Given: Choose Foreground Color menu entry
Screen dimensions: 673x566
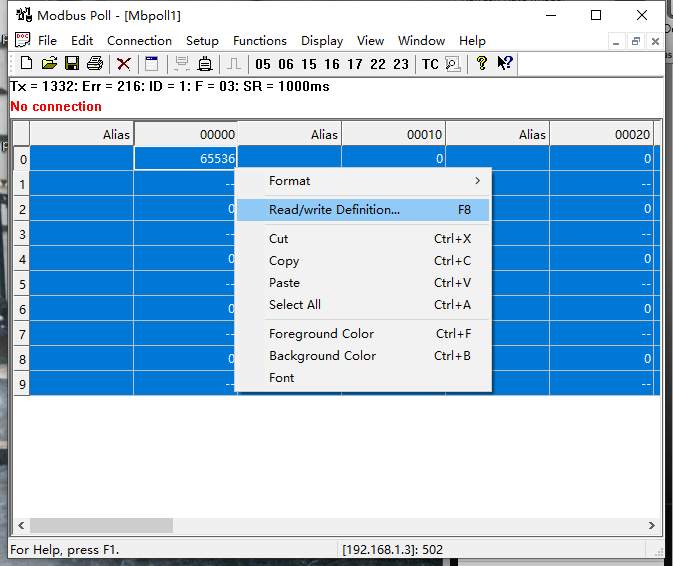Looking at the screenshot, I should tap(363, 333).
